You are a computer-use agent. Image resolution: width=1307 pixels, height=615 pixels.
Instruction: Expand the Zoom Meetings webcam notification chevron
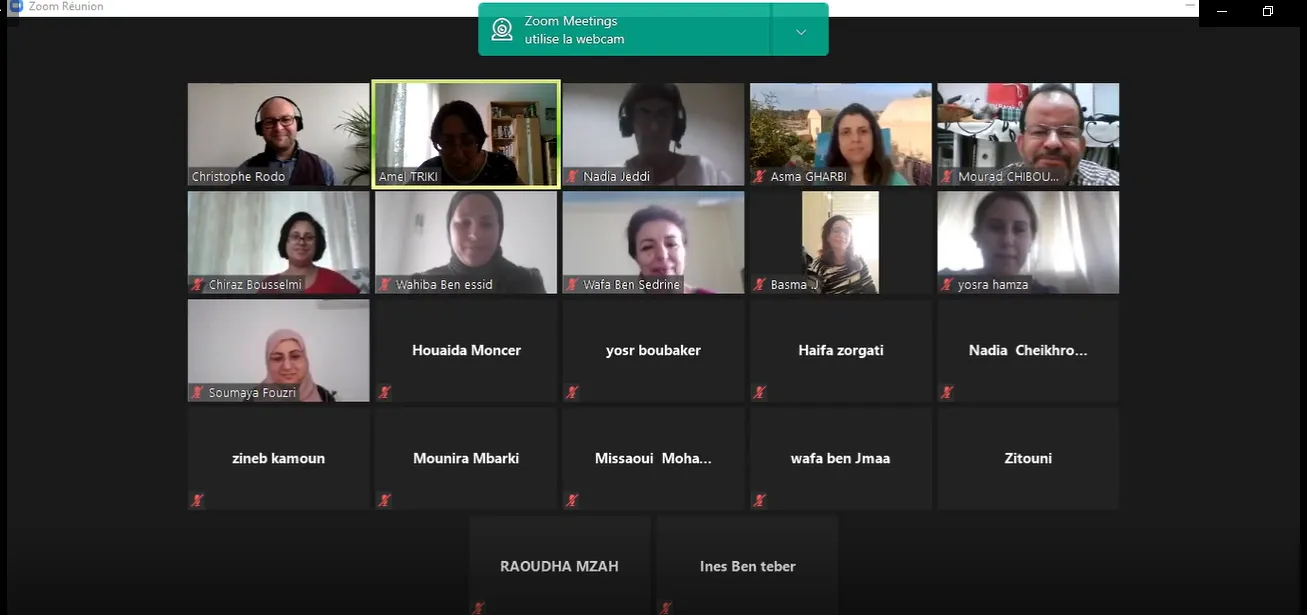tap(800, 31)
